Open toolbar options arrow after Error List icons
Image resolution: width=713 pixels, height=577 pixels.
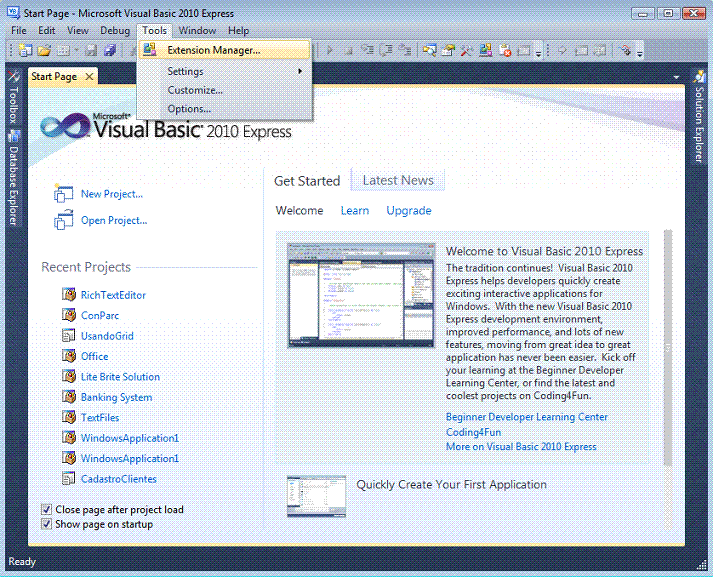[x=538, y=51]
